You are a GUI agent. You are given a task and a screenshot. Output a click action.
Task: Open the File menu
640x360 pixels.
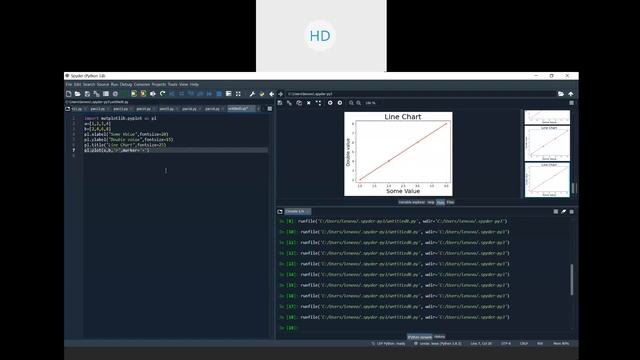pos(69,84)
